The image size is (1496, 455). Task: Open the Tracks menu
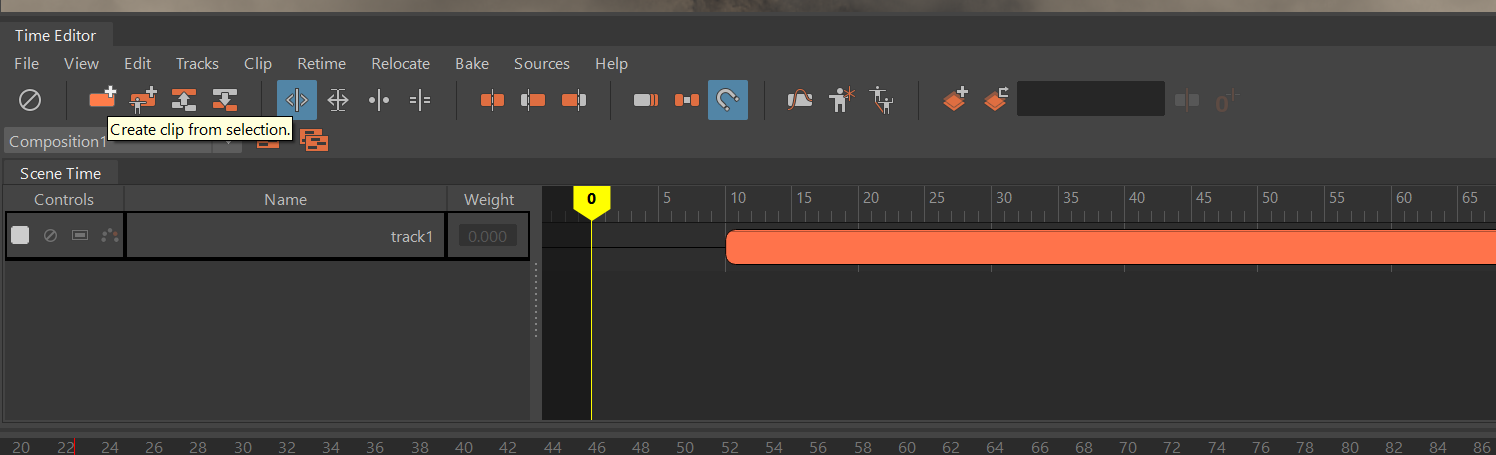click(x=197, y=63)
